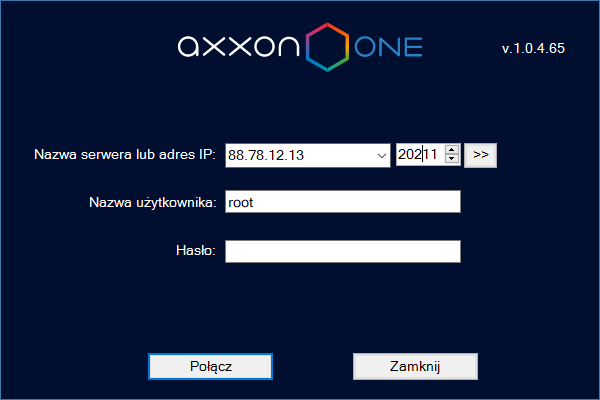600x400 pixels.
Task: Click the Połącz connect button
Action: click(x=210, y=366)
